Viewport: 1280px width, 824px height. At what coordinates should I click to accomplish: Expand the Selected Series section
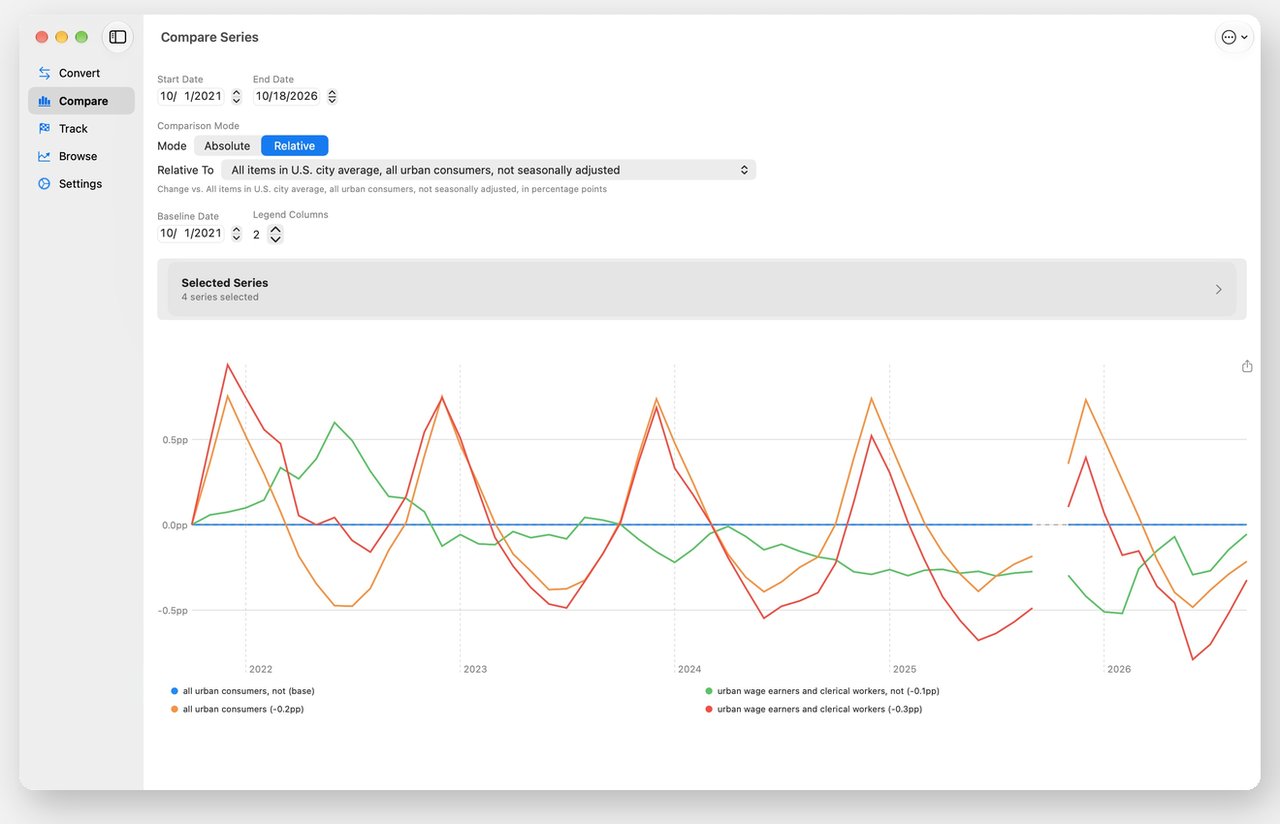coord(702,289)
